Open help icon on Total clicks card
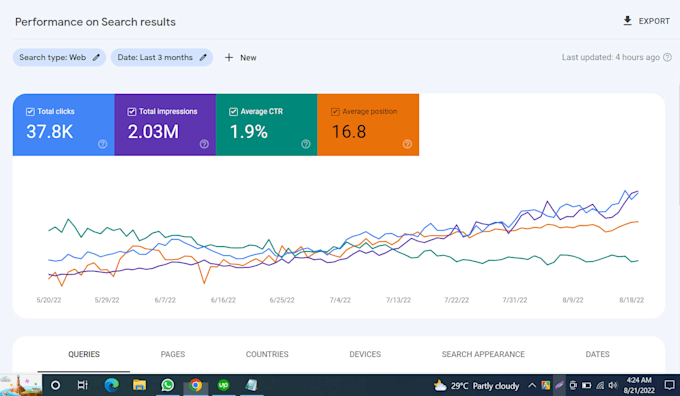 102,144
